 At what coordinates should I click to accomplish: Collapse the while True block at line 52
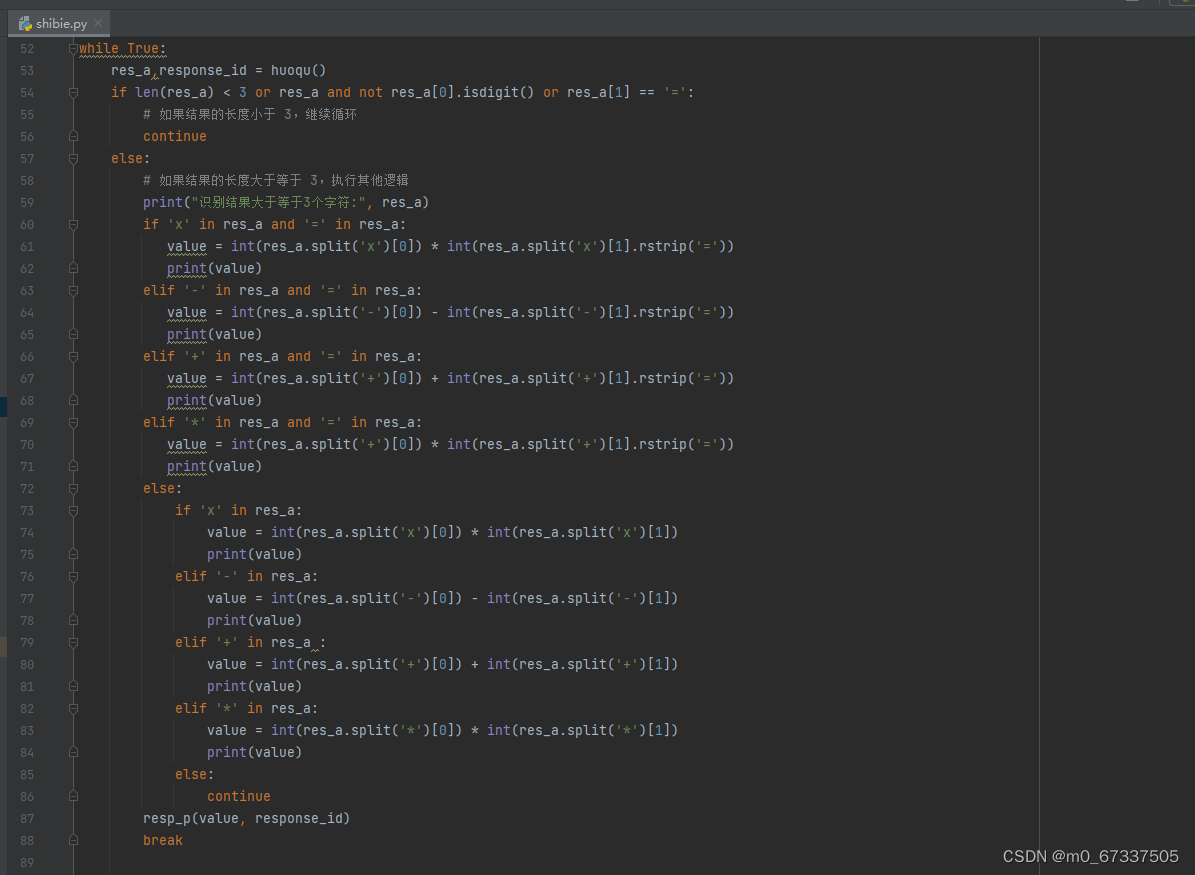71,48
